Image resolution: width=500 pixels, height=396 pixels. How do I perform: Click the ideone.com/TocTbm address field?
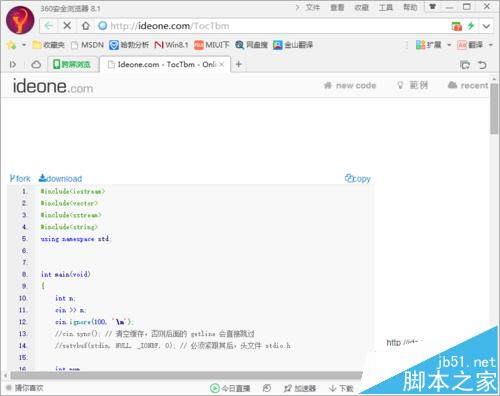[x=267, y=26]
